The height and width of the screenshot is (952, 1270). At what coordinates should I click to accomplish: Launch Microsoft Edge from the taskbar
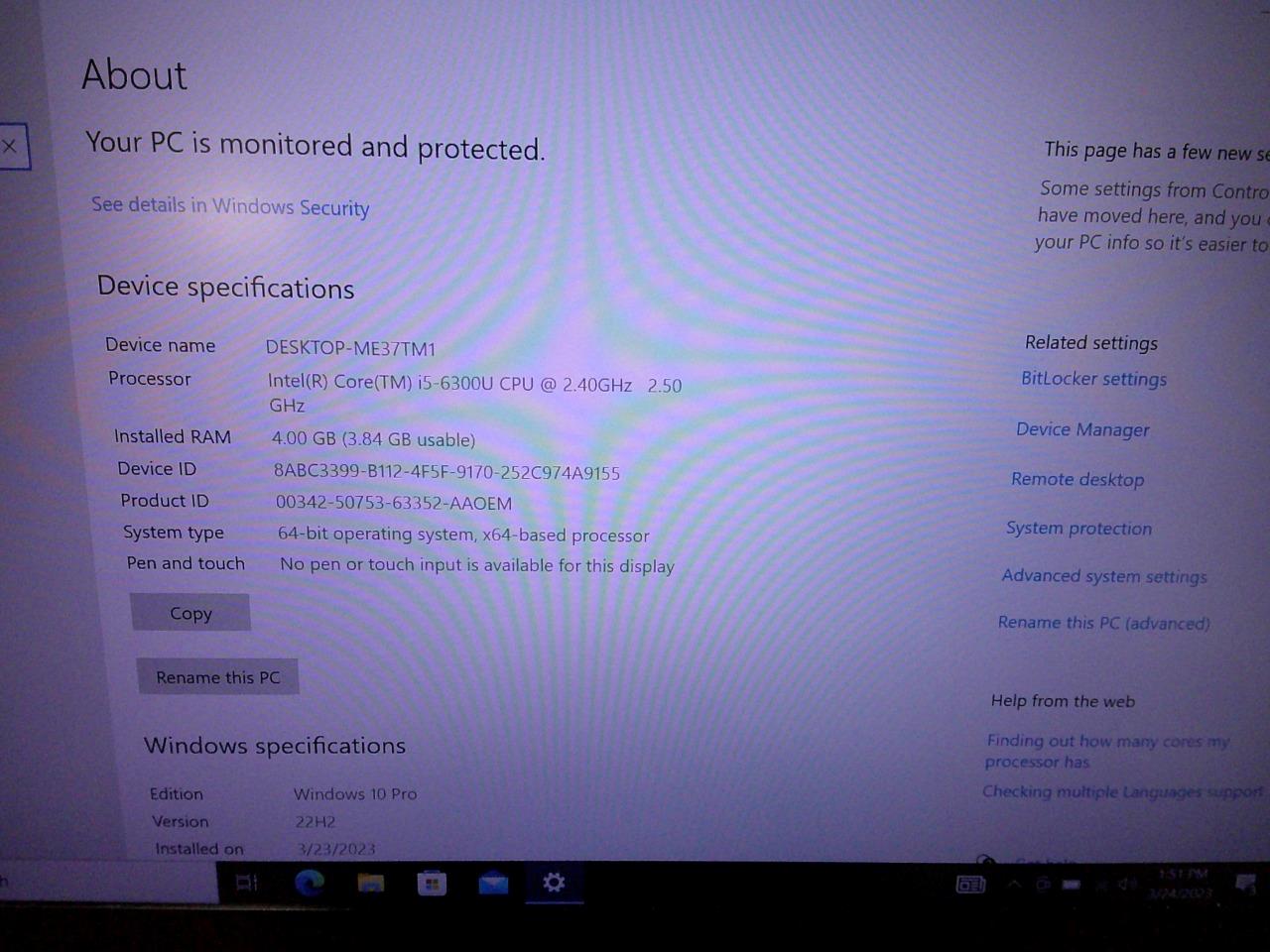[x=310, y=883]
